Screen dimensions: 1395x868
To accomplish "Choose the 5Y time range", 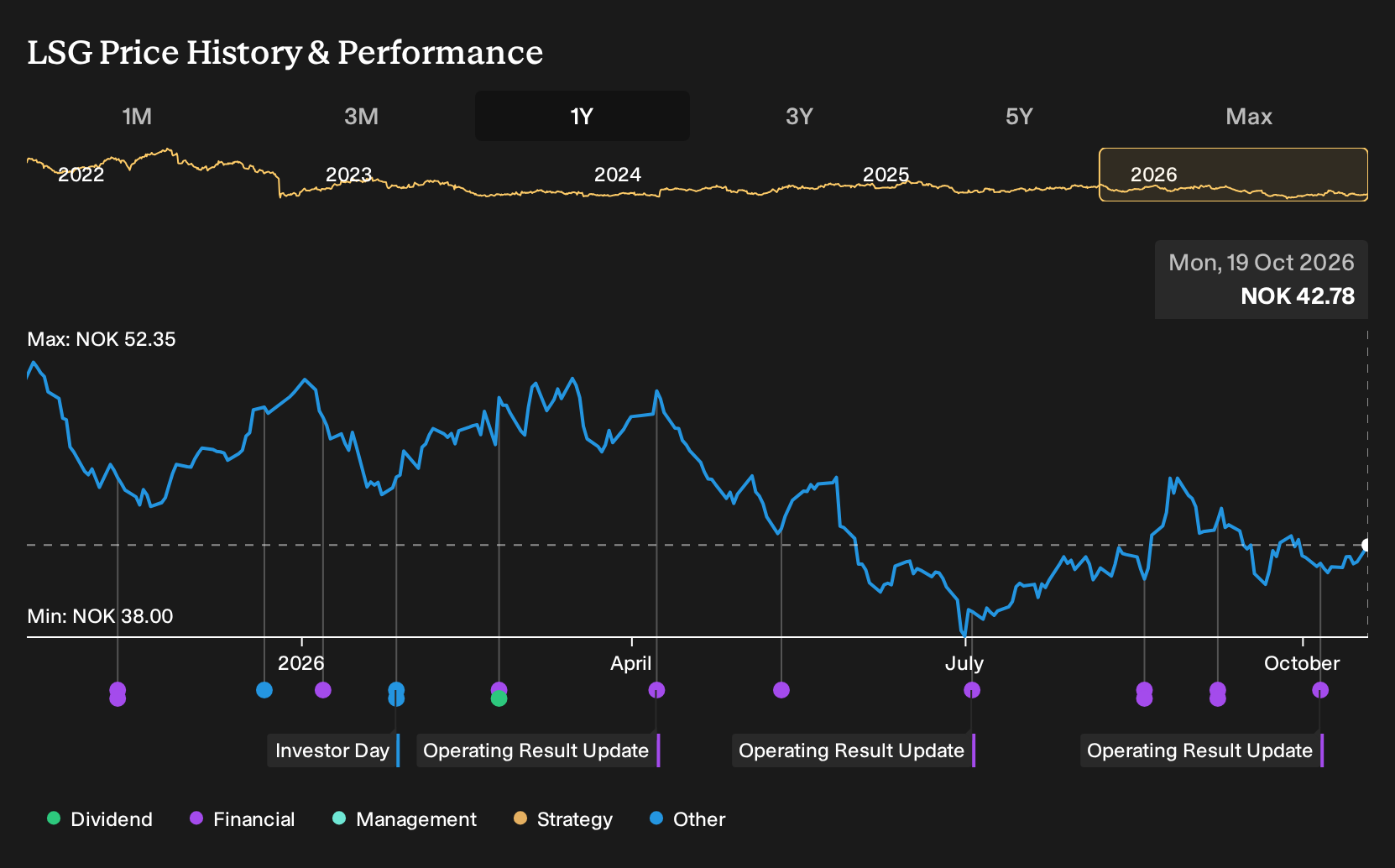I will coord(1019,116).
